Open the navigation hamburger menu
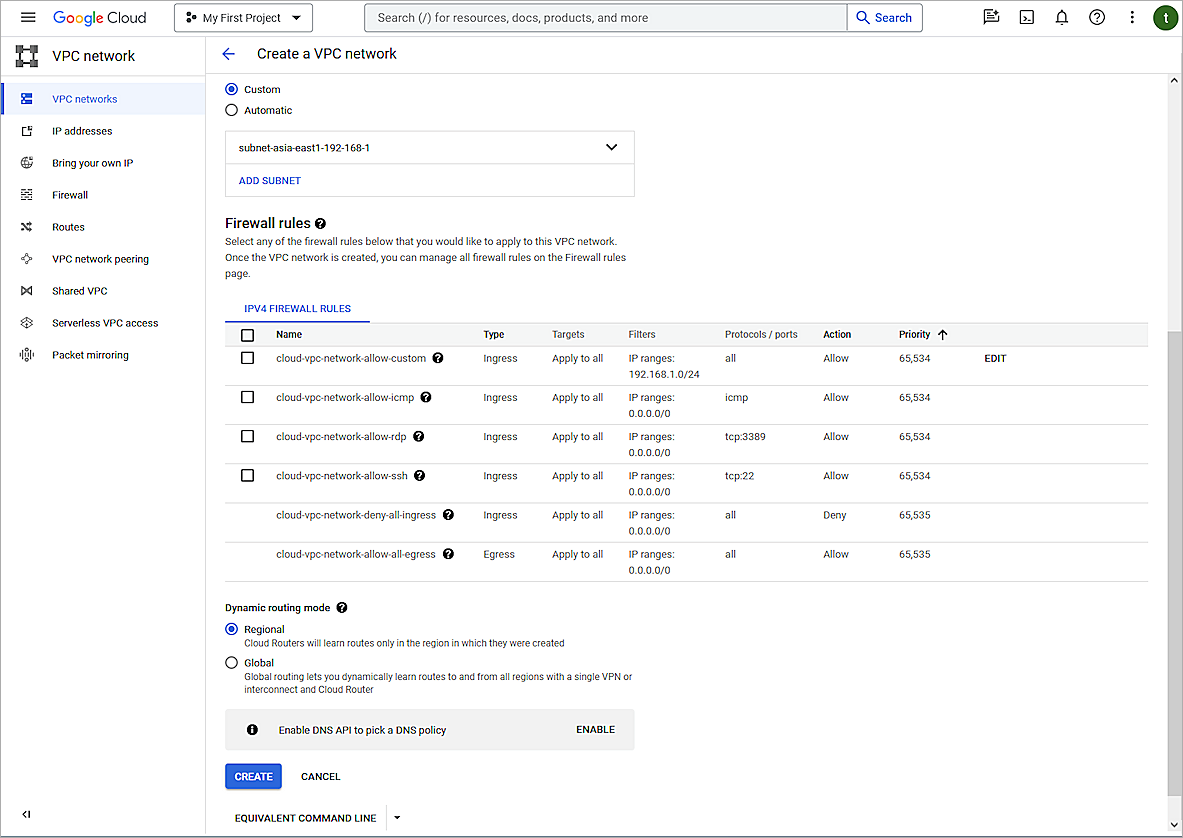Screen dimensions: 1183x838 [28, 17]
